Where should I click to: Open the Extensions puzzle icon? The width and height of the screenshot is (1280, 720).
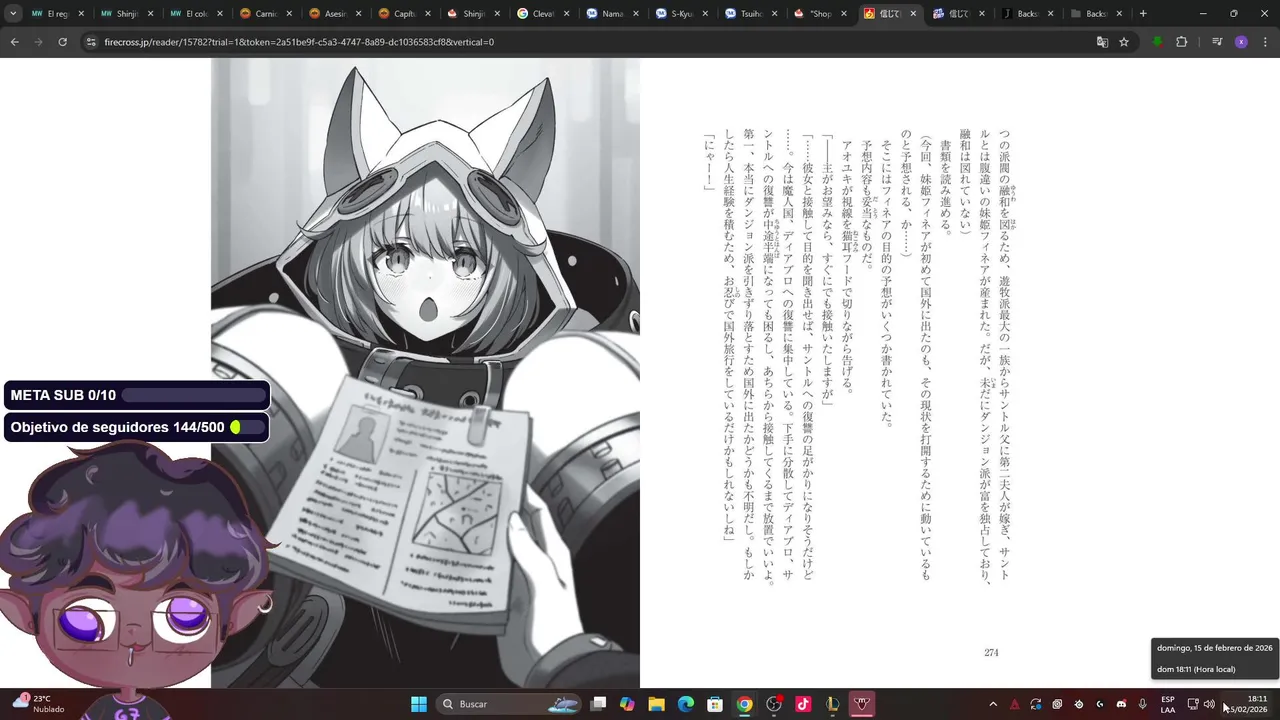1181,42
